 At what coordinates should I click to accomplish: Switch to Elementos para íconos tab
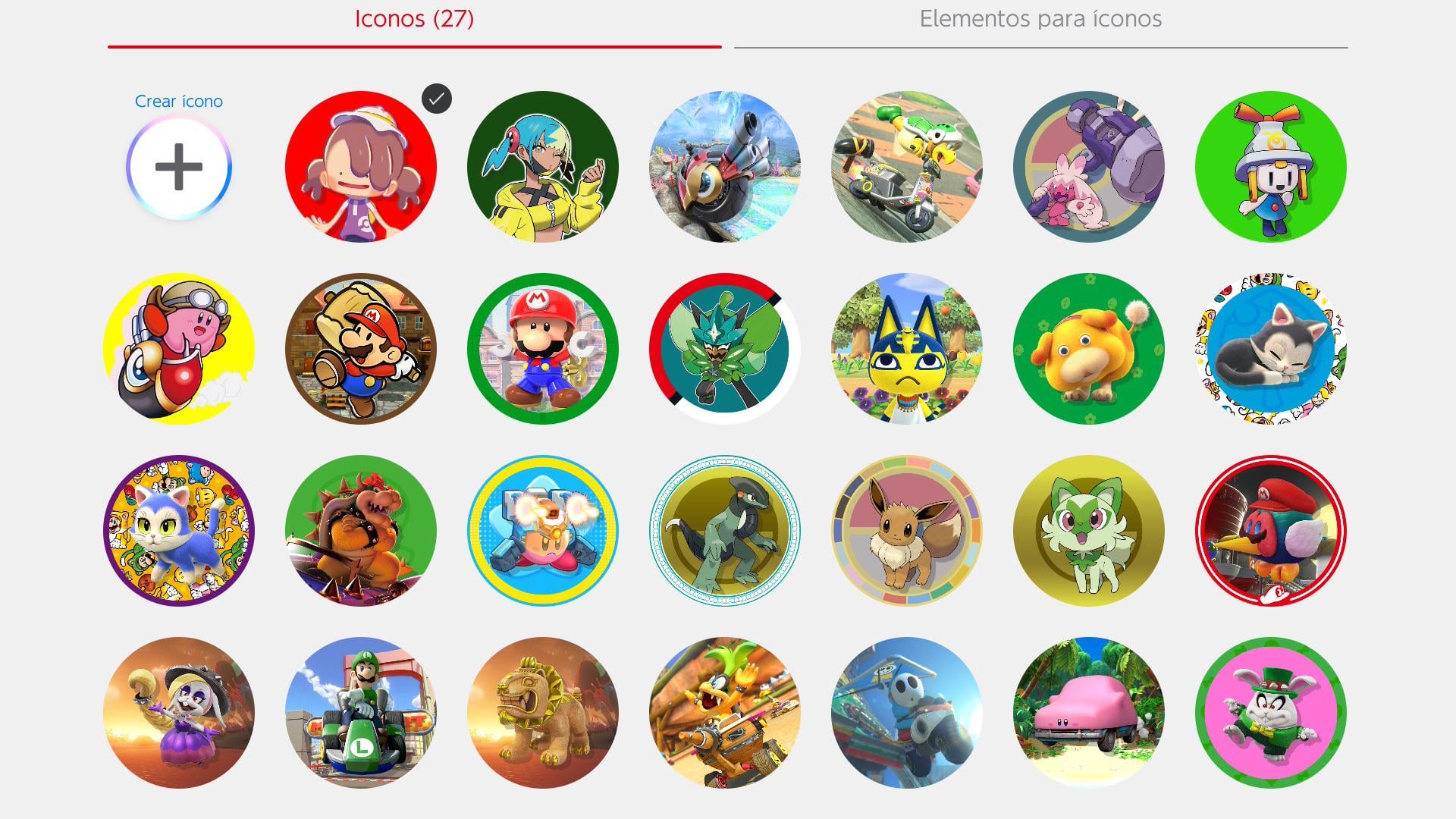[x=1040, y=19]
